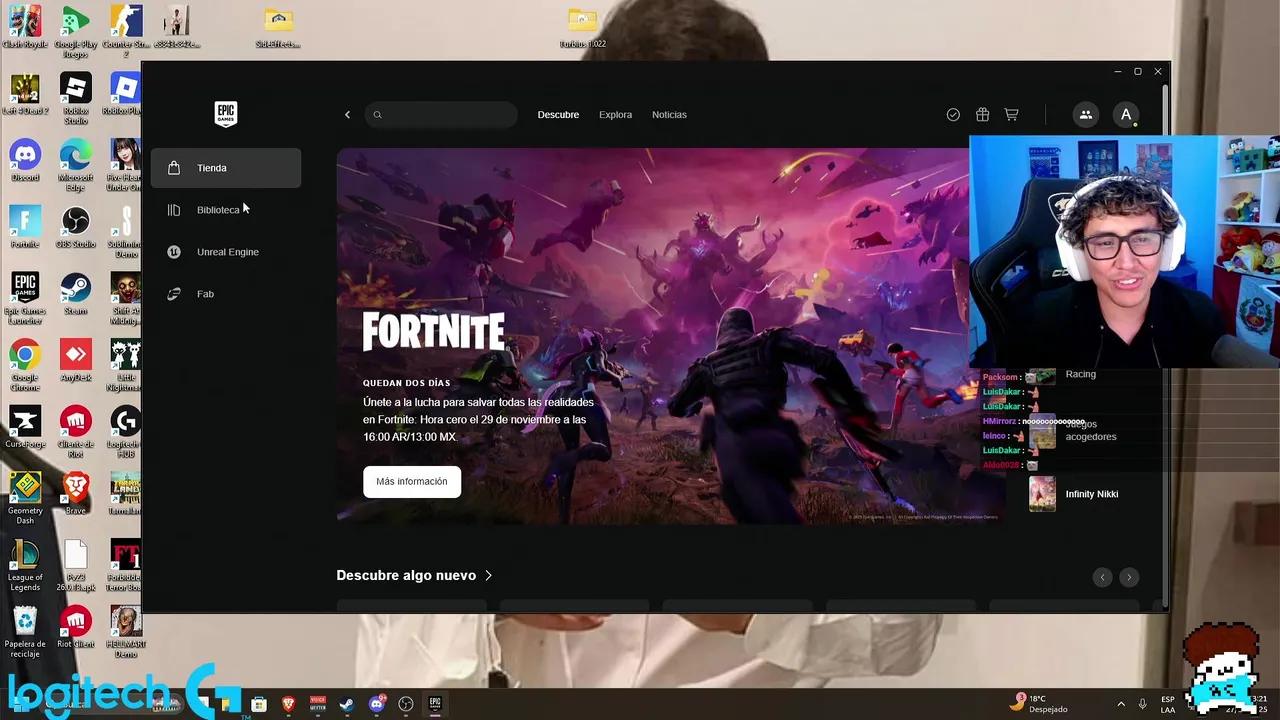Select the Discord desktop icon
This screenshot has width=1280, height=720.
tap(25, 160)
